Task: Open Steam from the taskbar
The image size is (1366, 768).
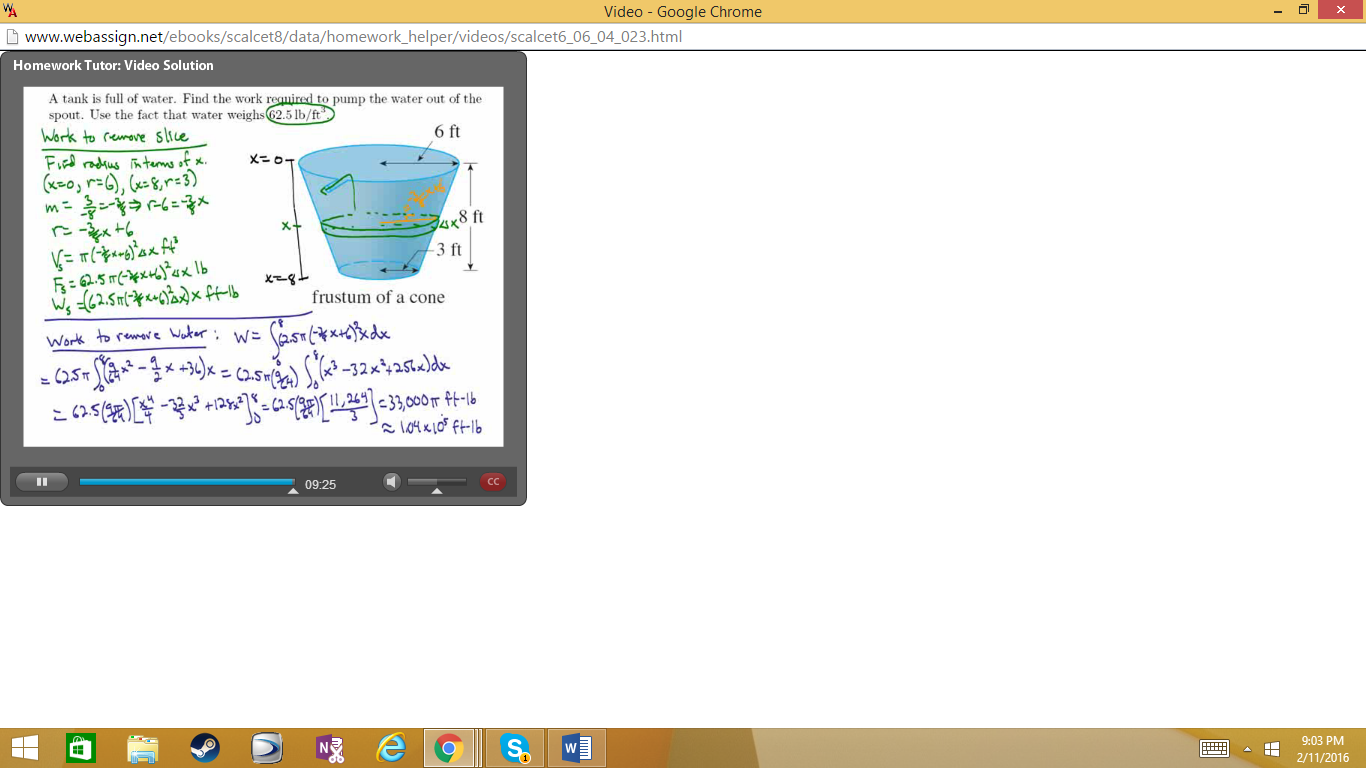Action: pyautogui.click(x=205, y=748)
